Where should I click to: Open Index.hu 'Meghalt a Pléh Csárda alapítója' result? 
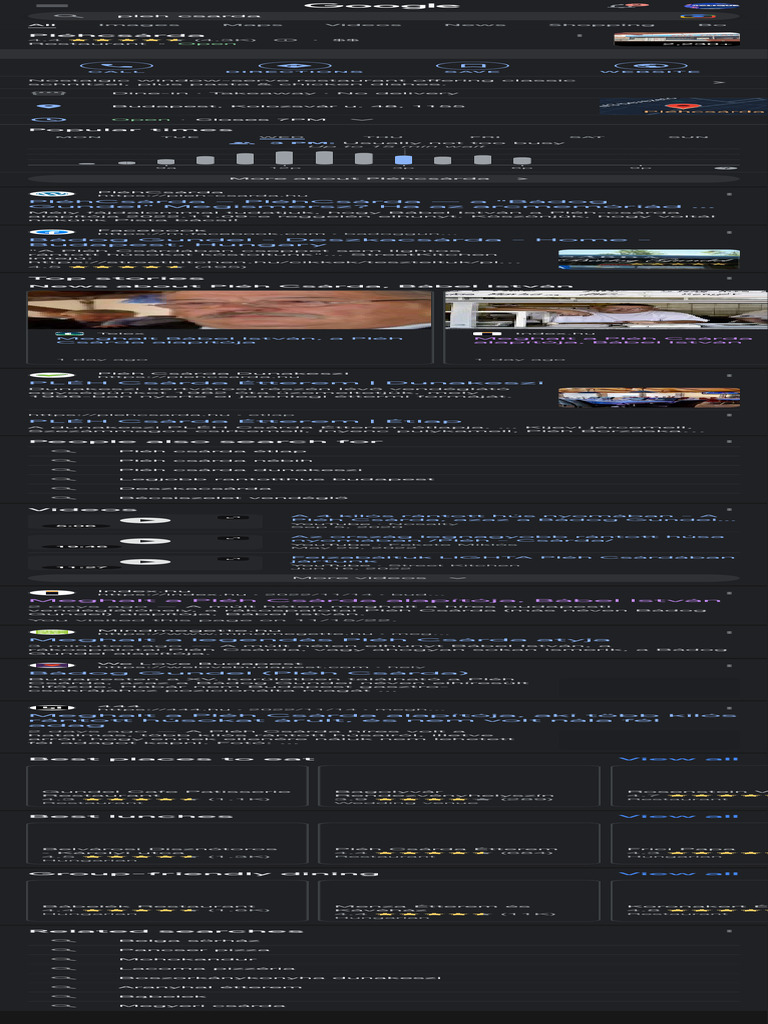(x=375, y=600)
